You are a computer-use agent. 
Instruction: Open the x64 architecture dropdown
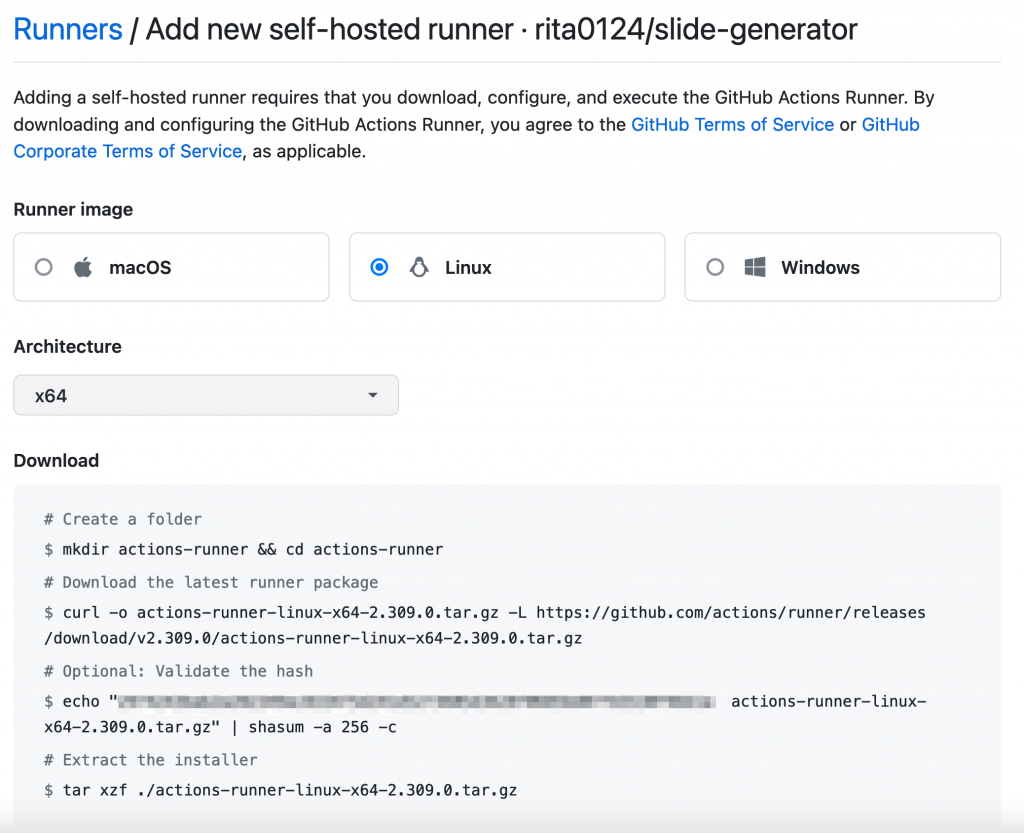(206, 395)
